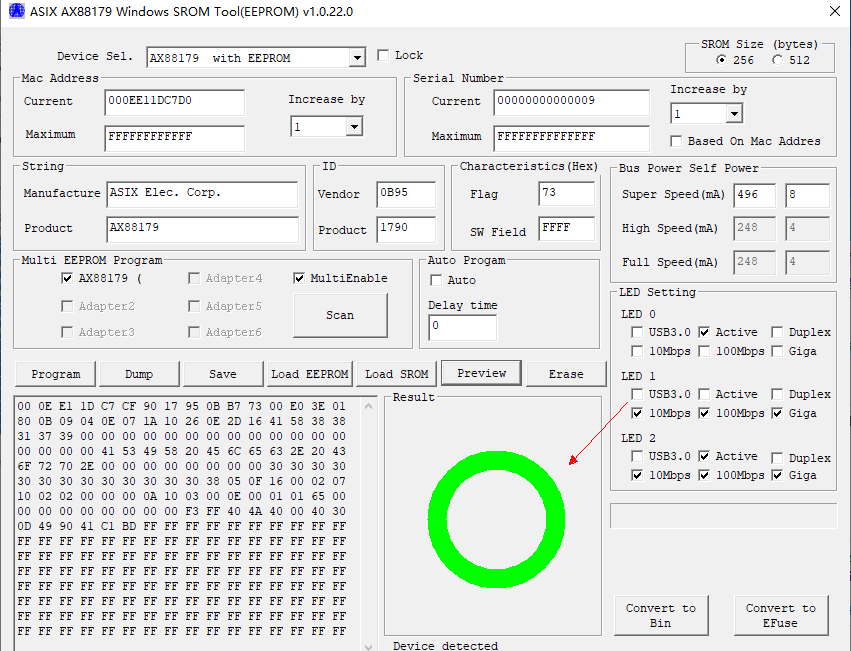851x651 pixels.
Task: Click the Product string field
Action: coord(202,229)
